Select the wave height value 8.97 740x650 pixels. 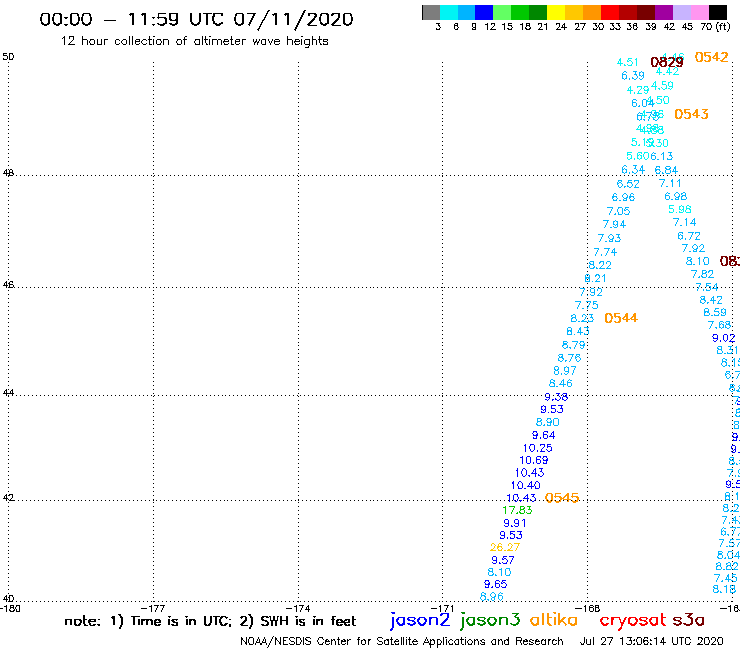(565, 371)
